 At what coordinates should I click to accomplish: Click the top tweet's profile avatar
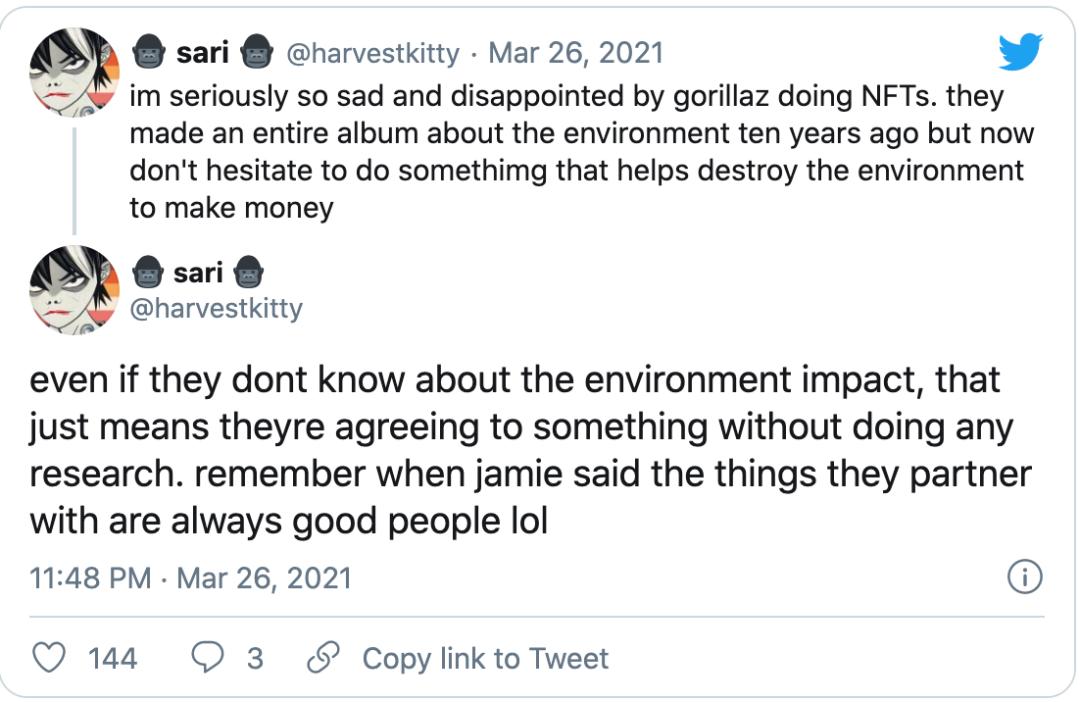[x=74, y=72]
